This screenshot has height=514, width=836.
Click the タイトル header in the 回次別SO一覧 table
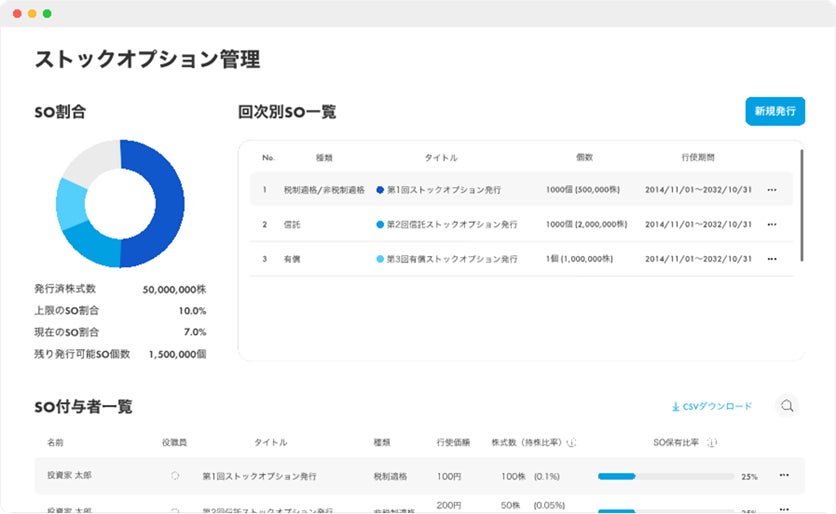(x=441, y=158)
